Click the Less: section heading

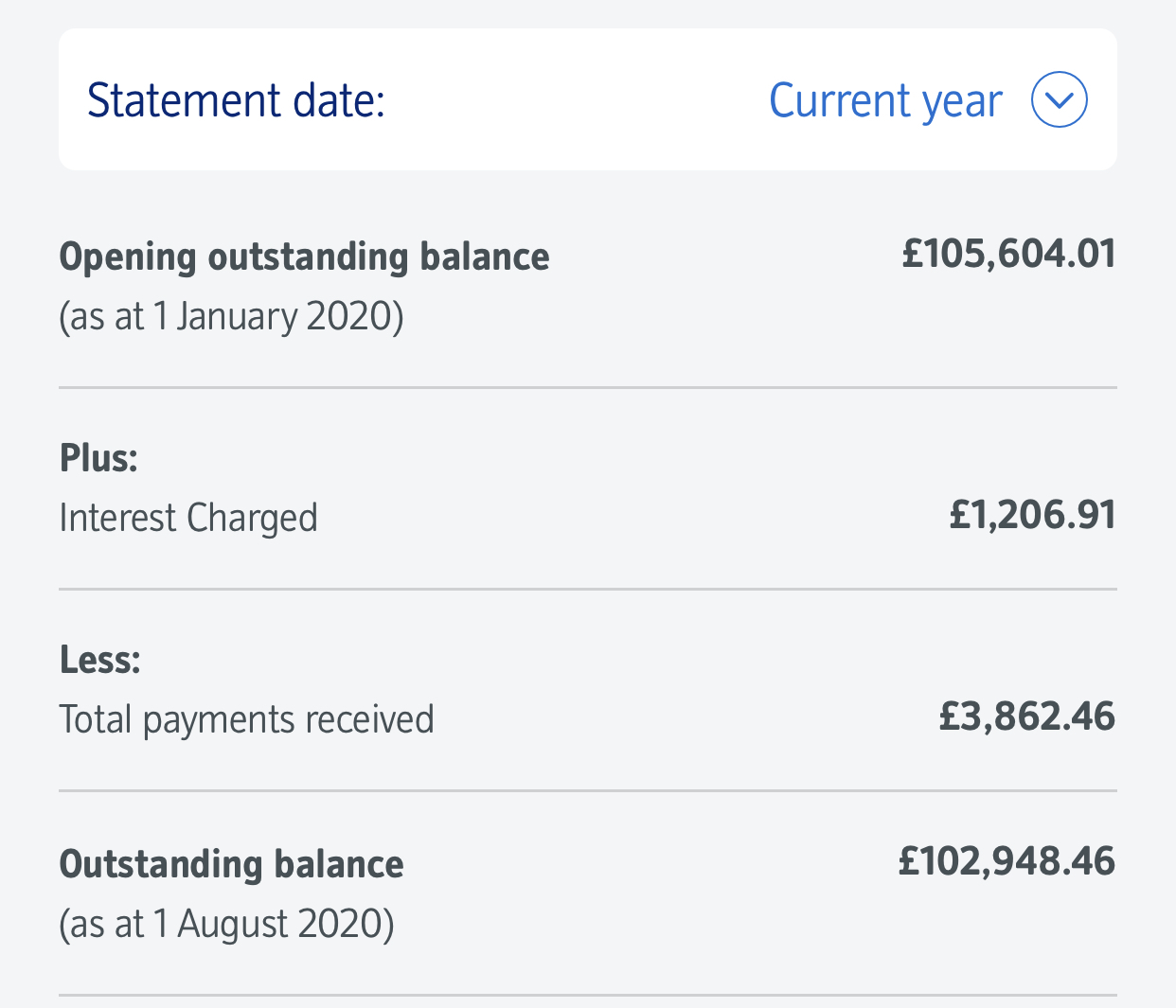99,660
